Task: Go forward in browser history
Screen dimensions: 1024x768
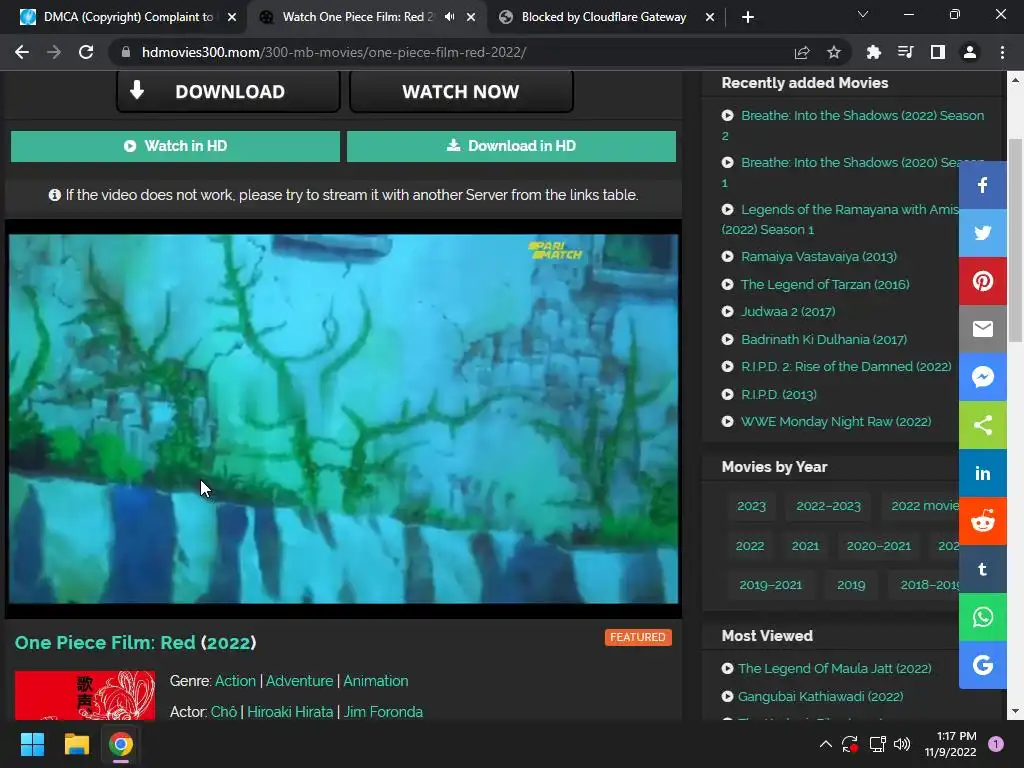Action: pyautogui.click(x=54, y=52)
